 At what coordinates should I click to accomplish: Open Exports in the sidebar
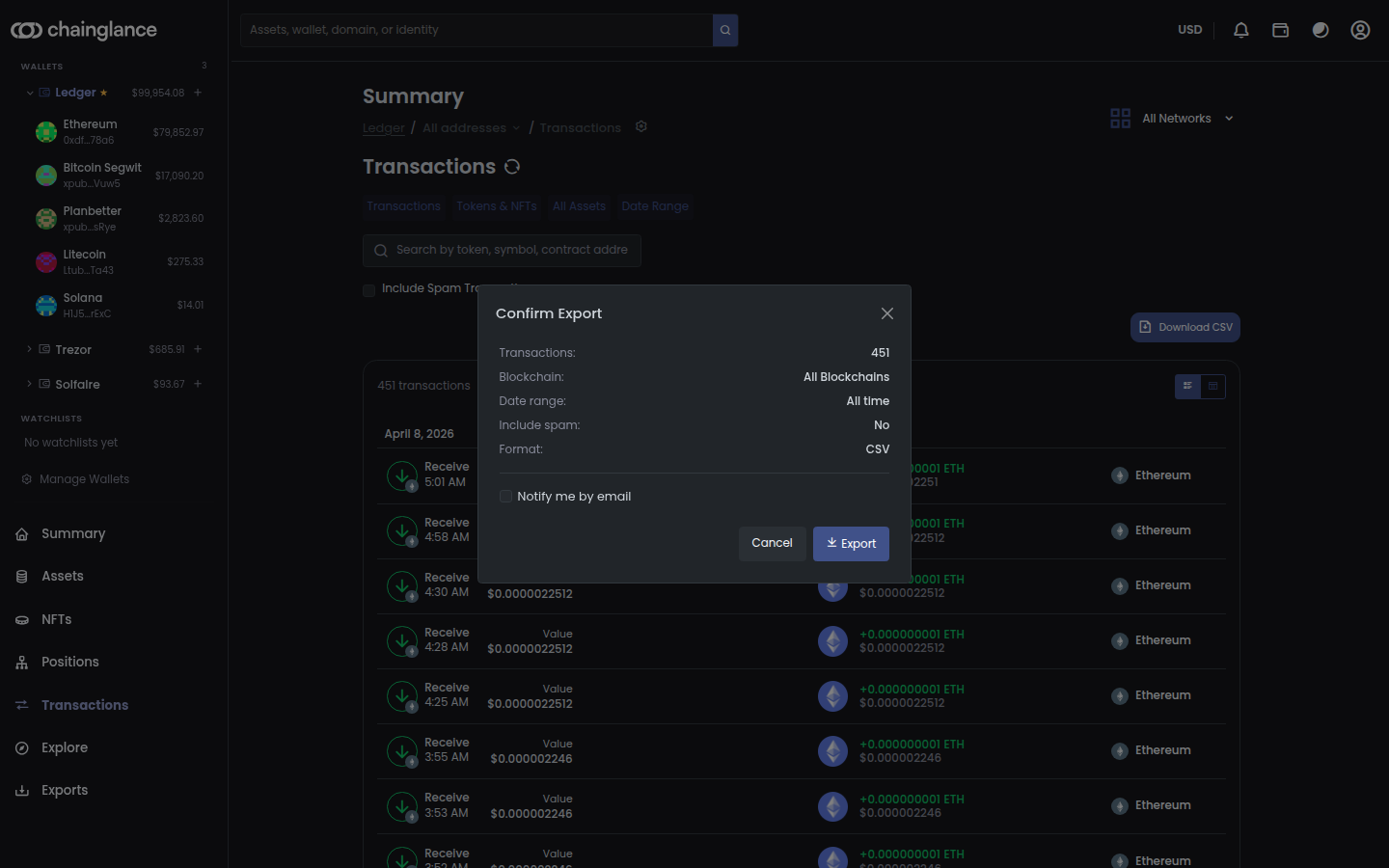65,790
